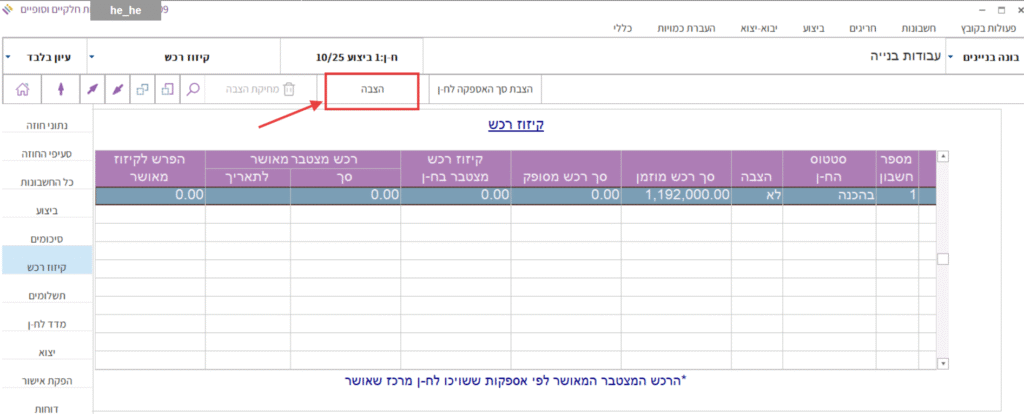Open the סיכומים side tab
The image size is (1024, 414).
(46, 240)
